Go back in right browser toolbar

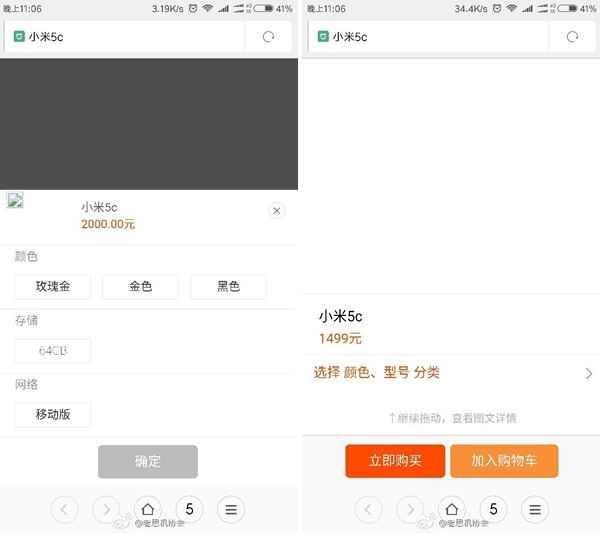point(368,509)
